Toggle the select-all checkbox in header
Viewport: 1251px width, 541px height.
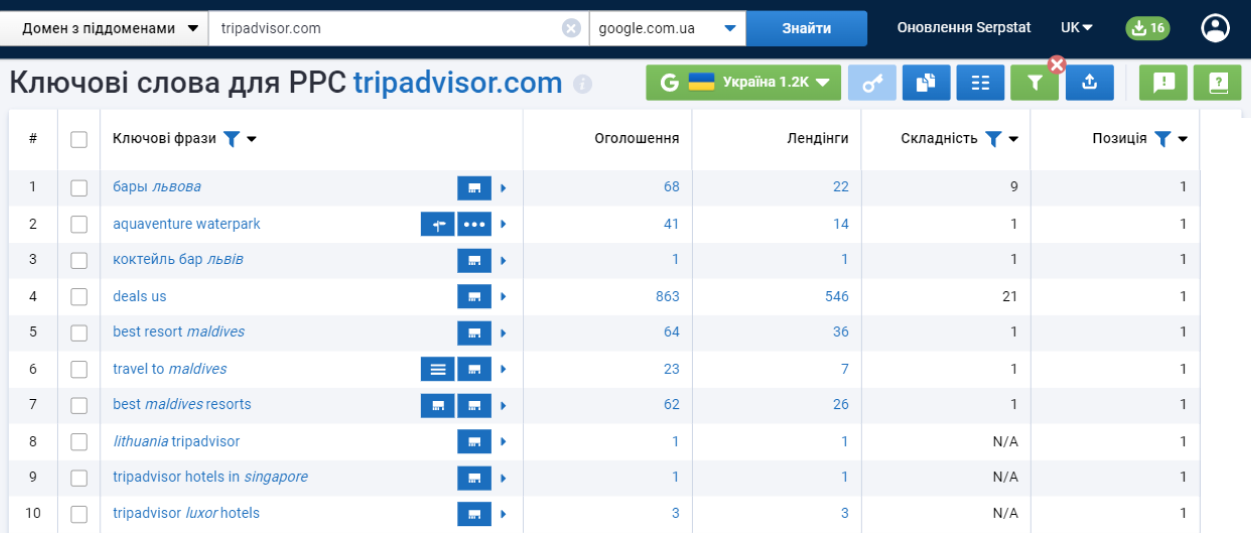click(x=79, y=139)
